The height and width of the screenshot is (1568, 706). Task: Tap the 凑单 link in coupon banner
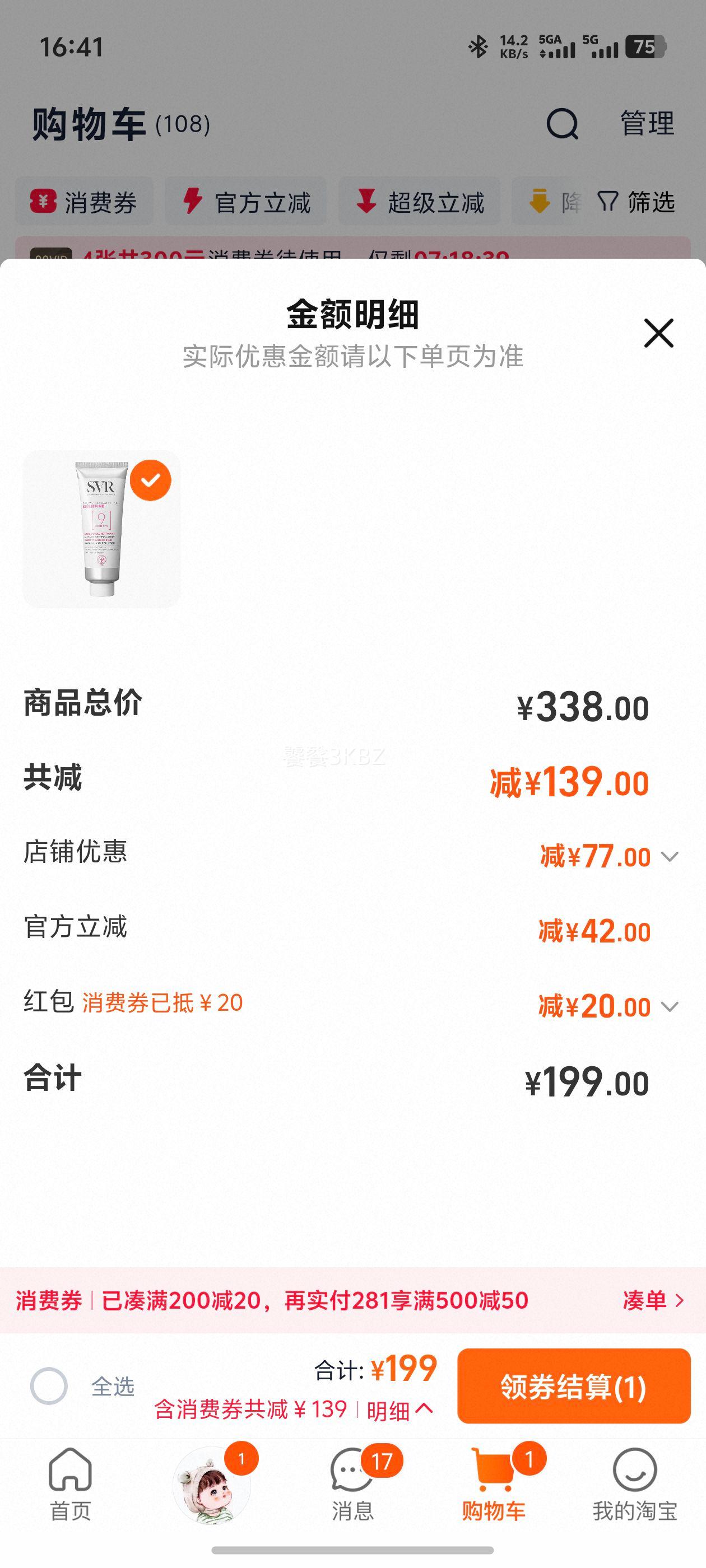click(654, 1300)
